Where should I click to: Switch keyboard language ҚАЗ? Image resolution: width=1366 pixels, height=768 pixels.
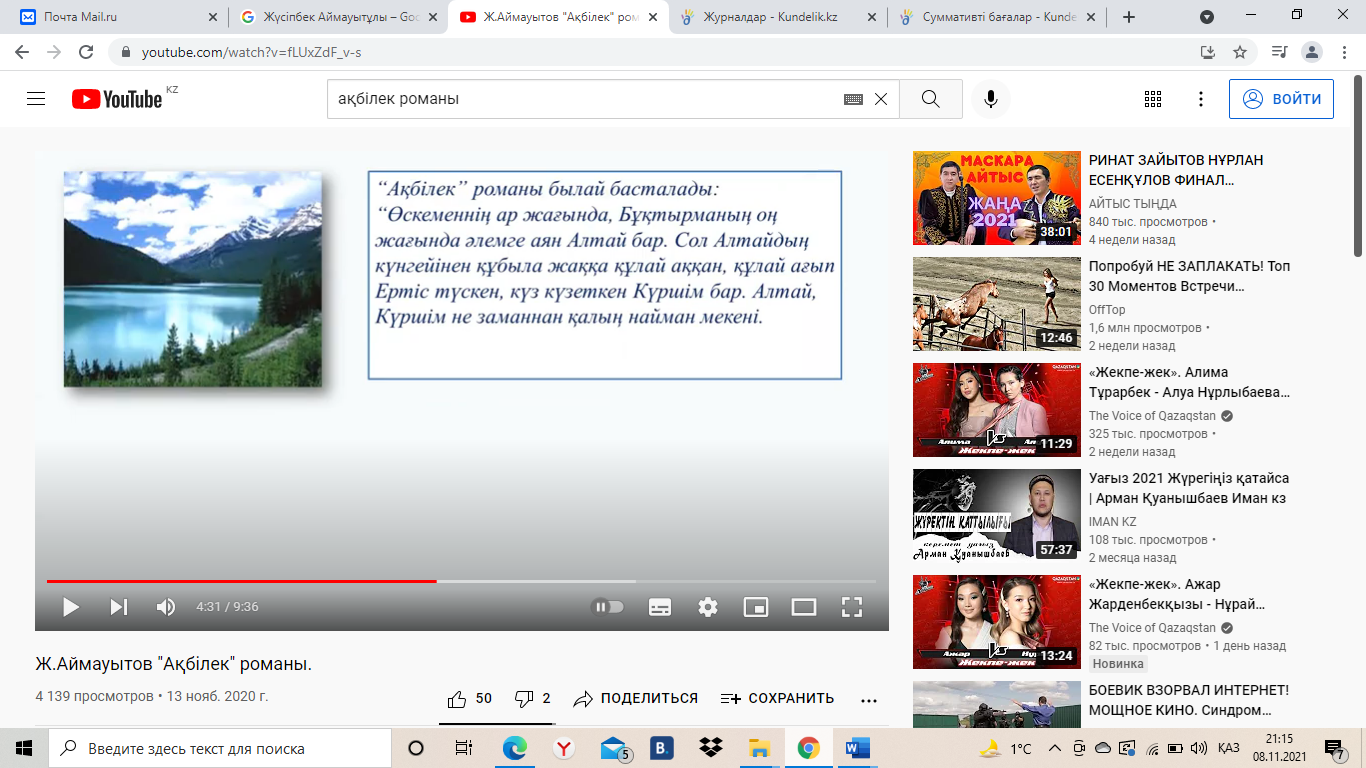click(x=1229, y=748)
